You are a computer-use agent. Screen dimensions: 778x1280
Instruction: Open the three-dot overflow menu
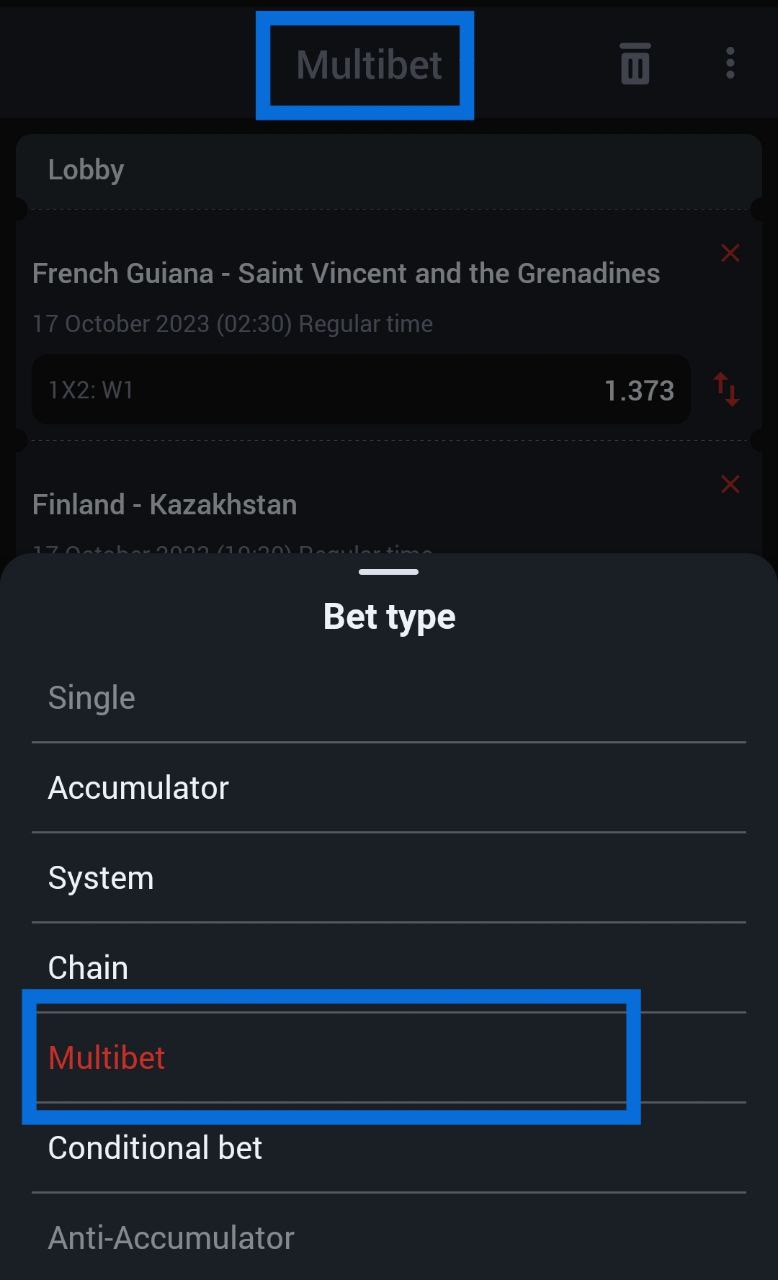(x=730, y=63)
